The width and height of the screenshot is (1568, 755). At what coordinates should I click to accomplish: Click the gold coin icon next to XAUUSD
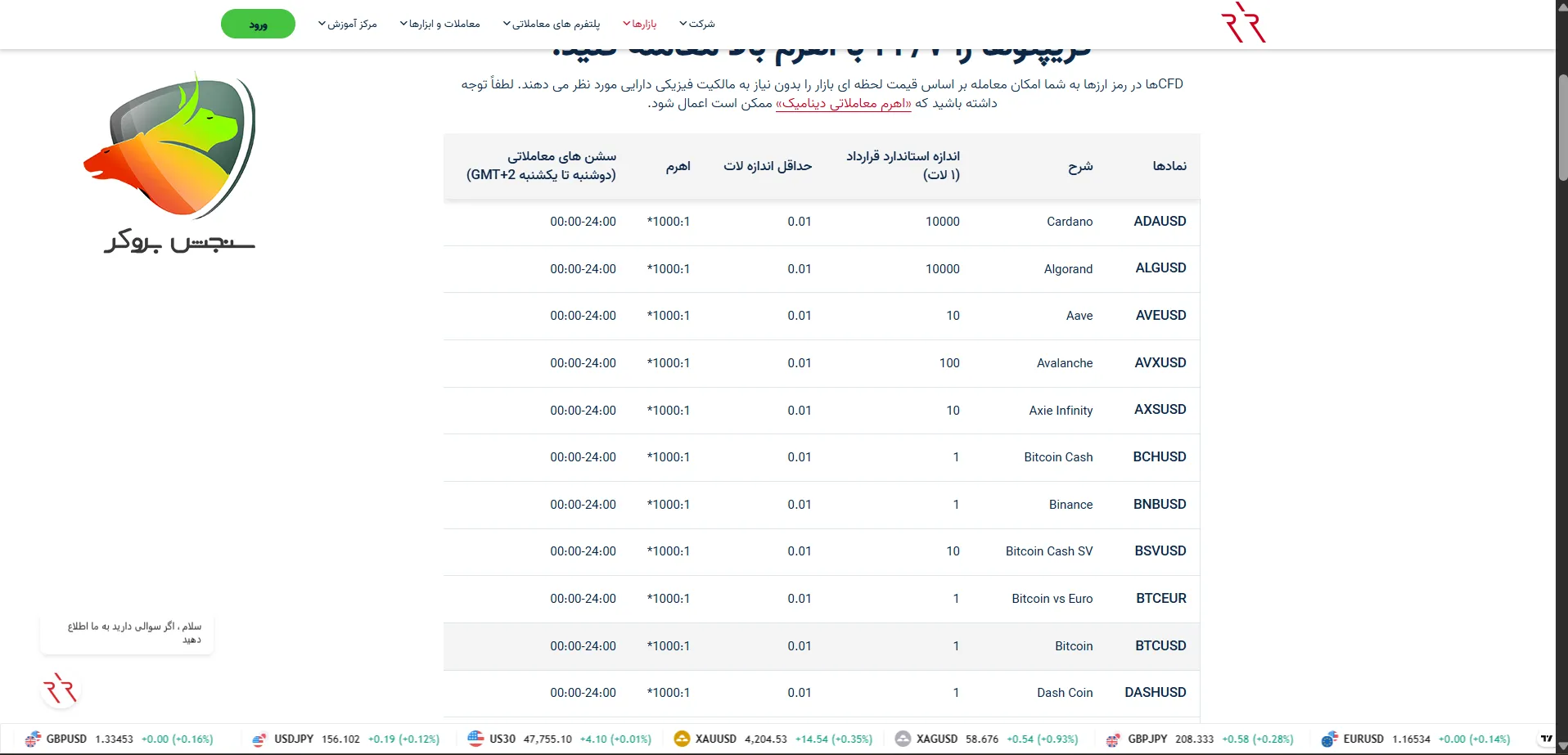[682, 739]
